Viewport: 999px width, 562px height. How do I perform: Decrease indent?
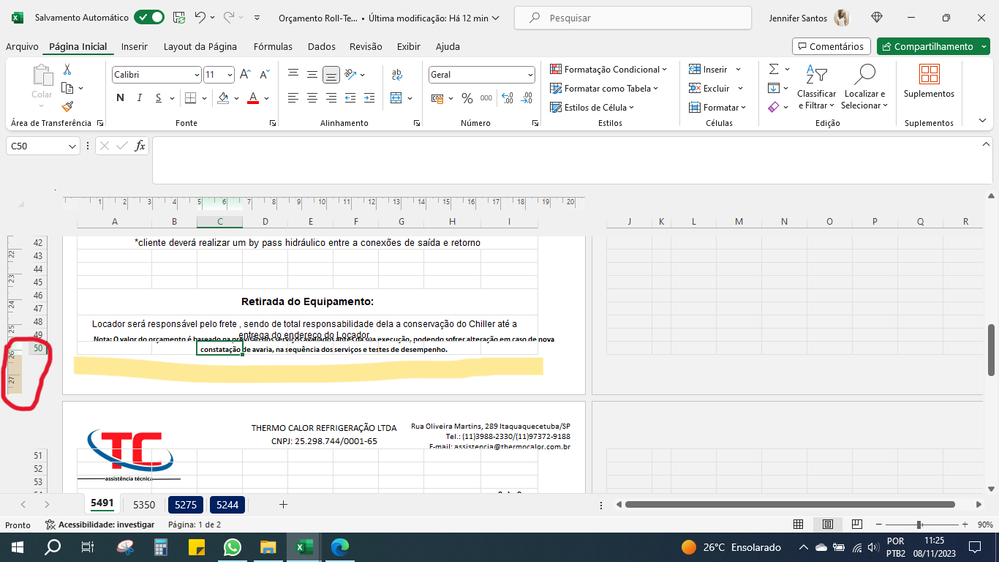(x=350, y=97)
